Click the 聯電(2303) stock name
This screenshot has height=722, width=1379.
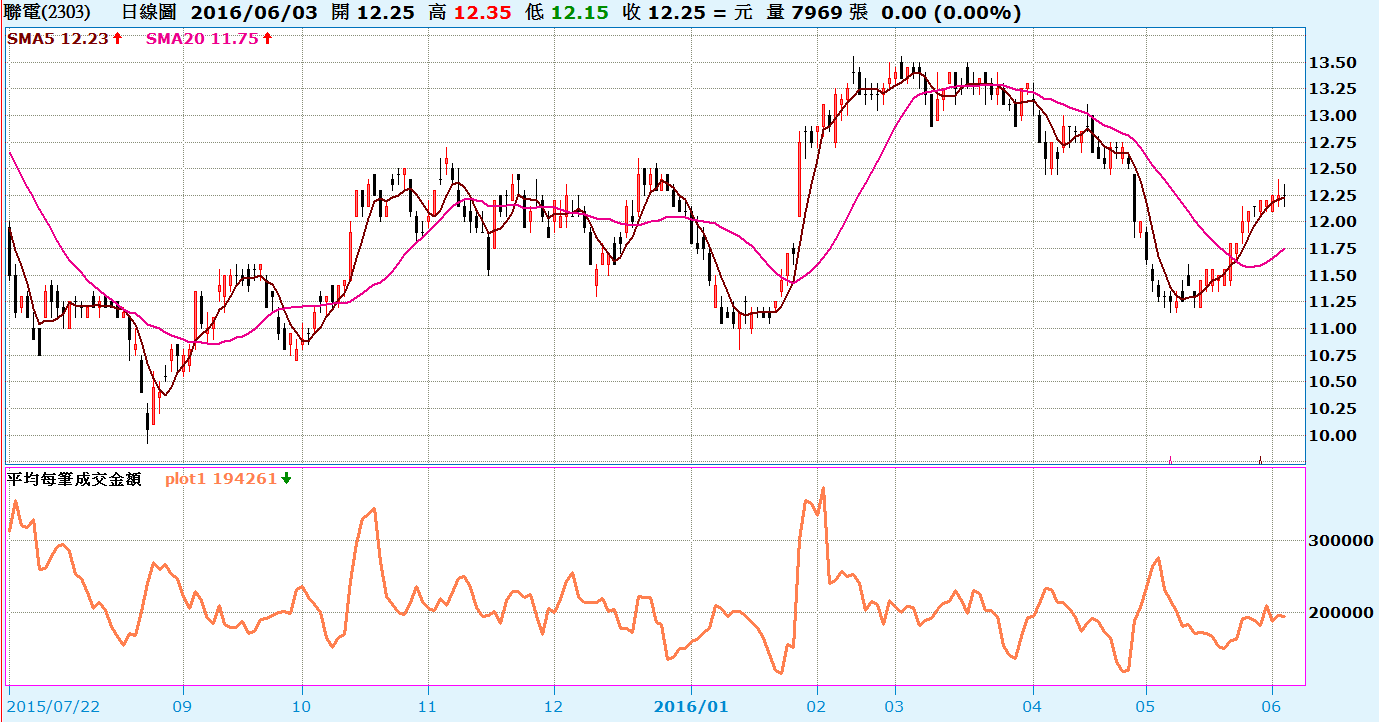(x=48, y=13)
